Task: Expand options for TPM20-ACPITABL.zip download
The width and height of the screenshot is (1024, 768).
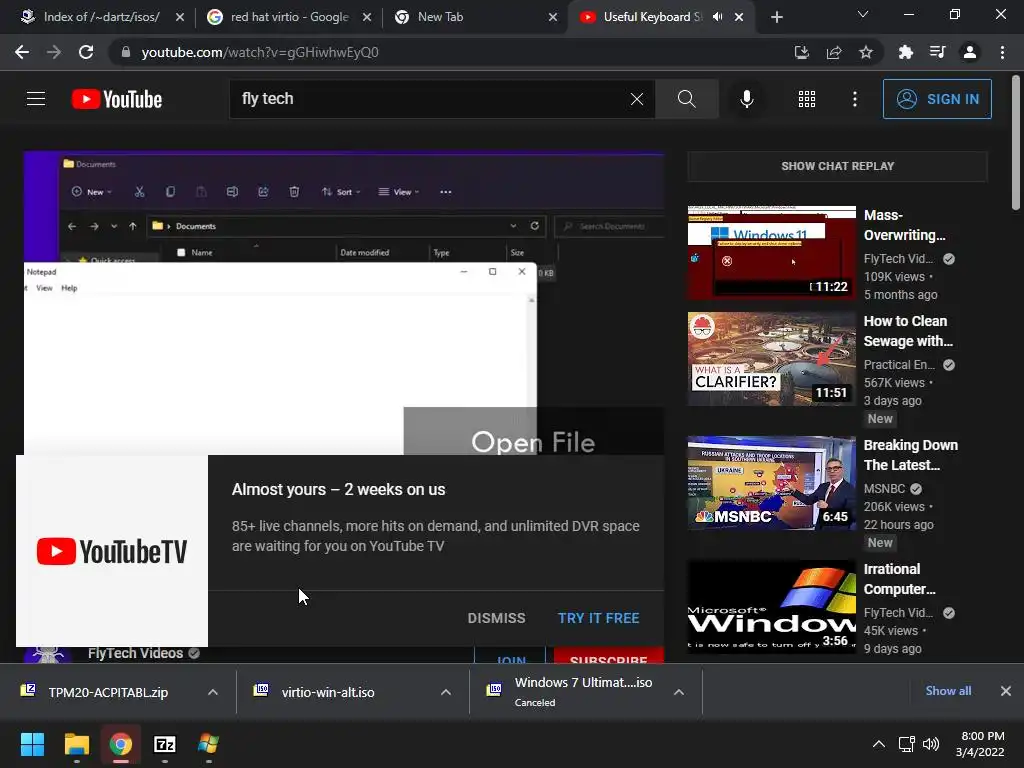Action: pos(213,692)
